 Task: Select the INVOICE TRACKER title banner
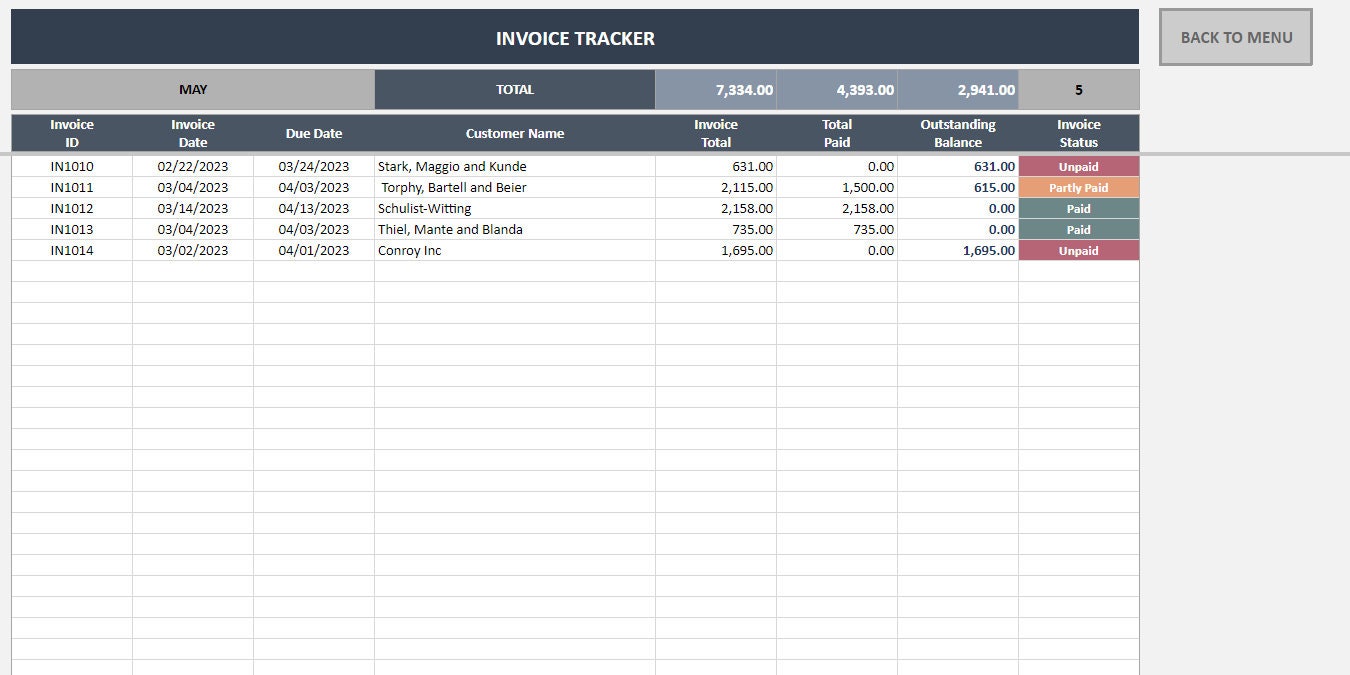(574, 38)
